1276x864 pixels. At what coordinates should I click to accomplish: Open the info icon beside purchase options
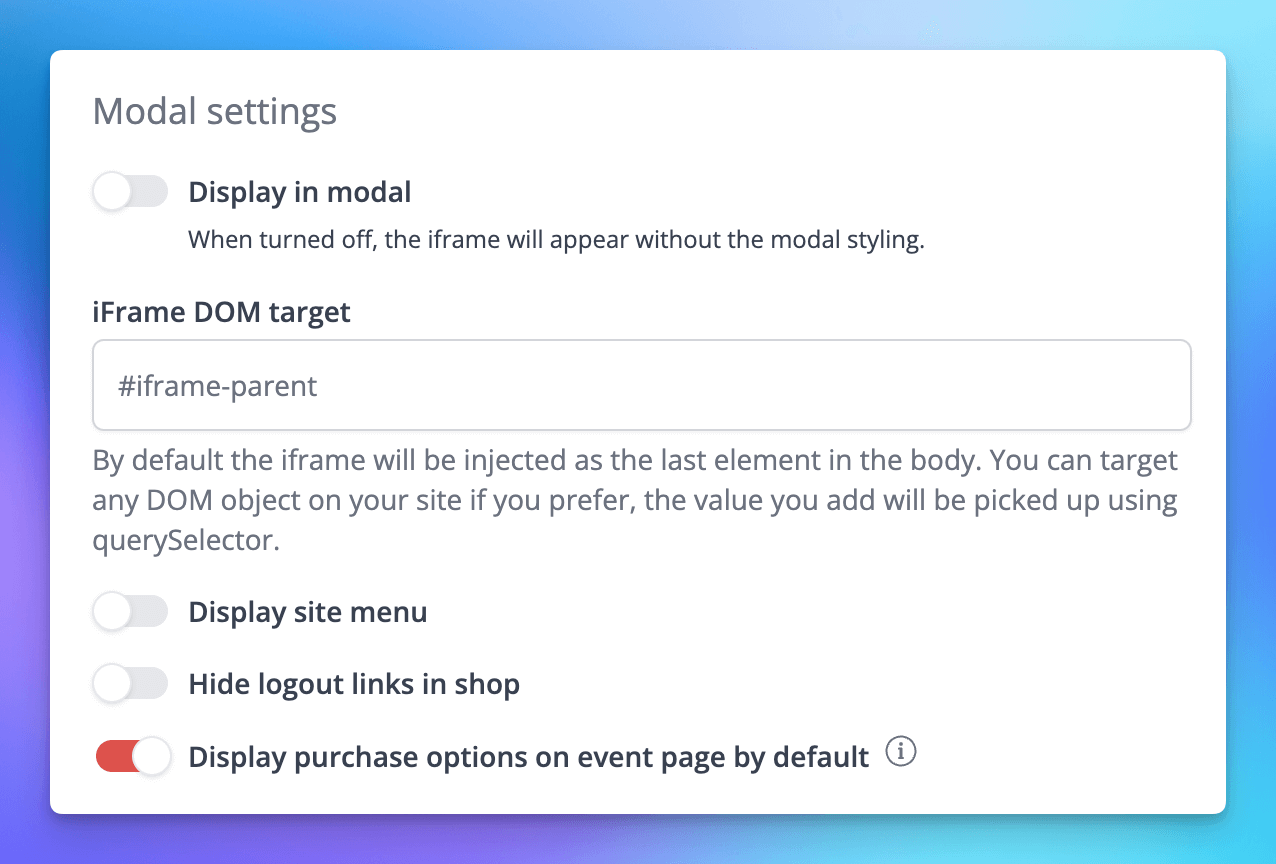click(x=901, y=752)
